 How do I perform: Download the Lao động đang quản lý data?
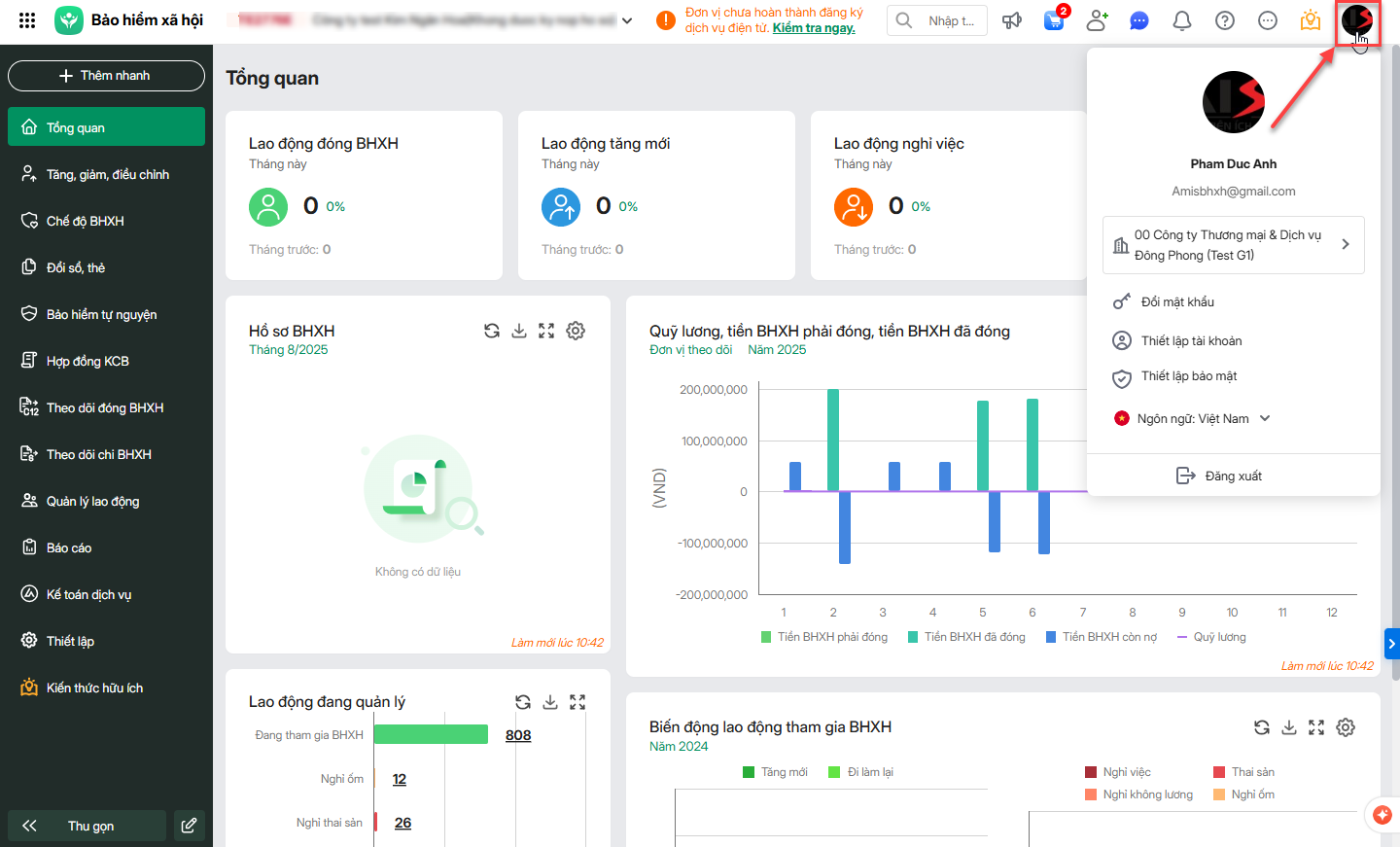[x=550, y=702]
